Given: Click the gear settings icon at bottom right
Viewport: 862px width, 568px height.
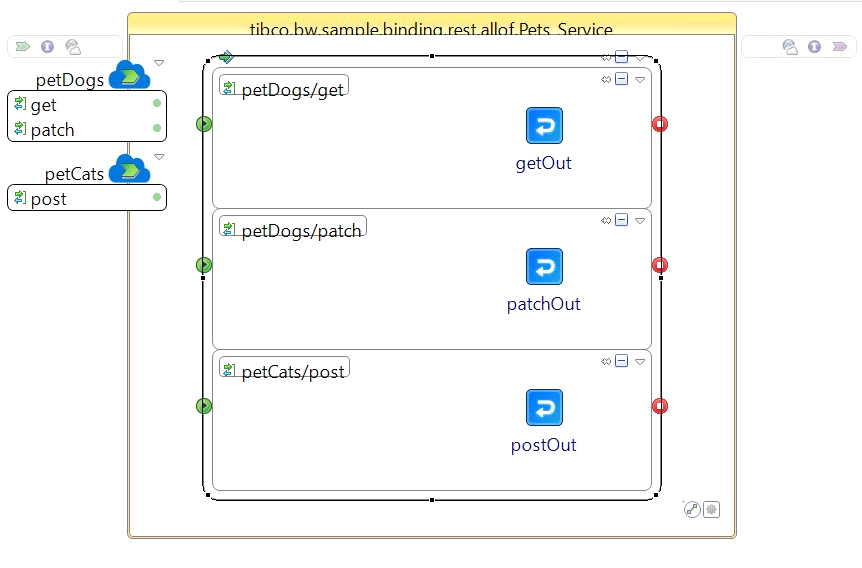Looking at the screenshot, I should click(x=711, y=510).
